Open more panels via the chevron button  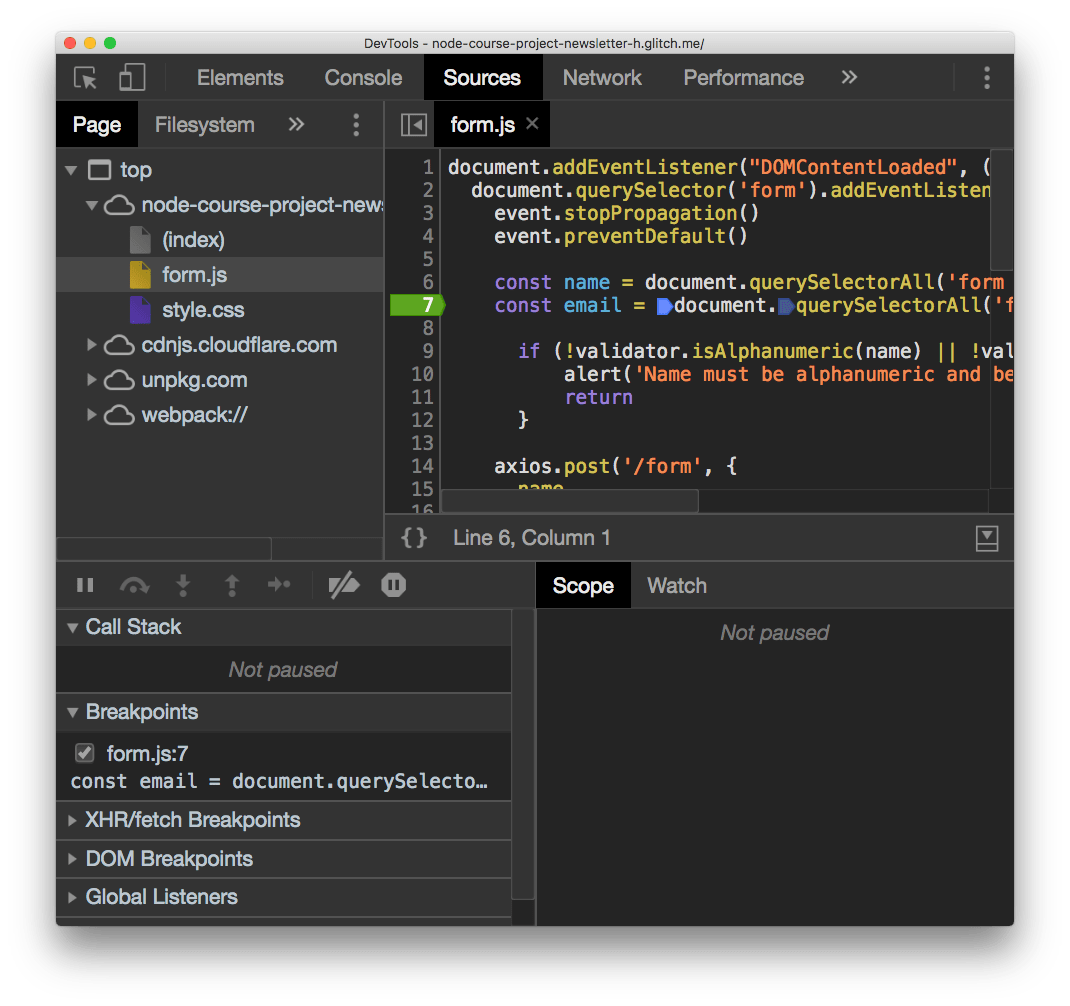coord(848,77)
